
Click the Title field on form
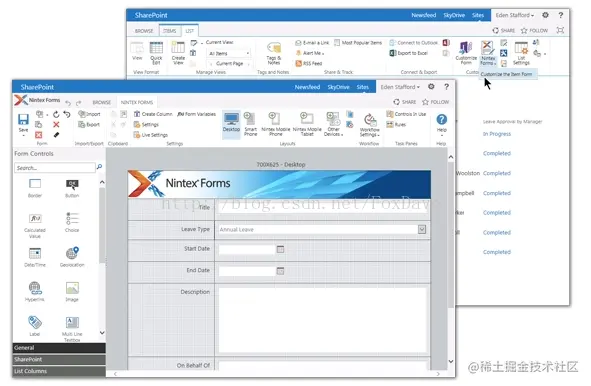(323, 208)
